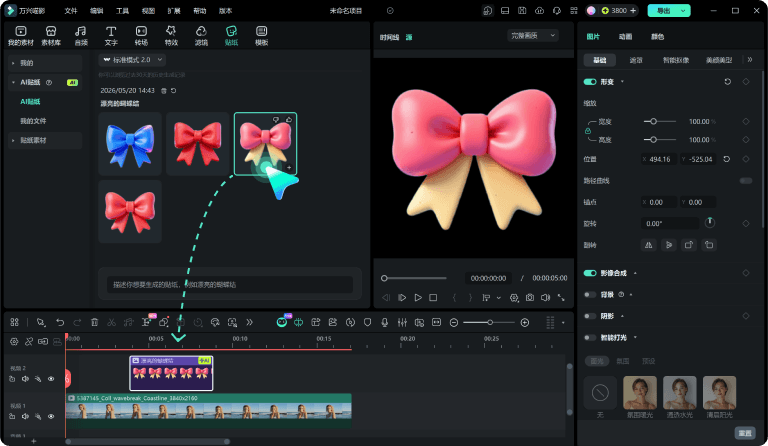Open the 标准模式 2.0 mode dropdown
Image resolution: width=768 pixels, height=446 pixels.
coord(132,60)
